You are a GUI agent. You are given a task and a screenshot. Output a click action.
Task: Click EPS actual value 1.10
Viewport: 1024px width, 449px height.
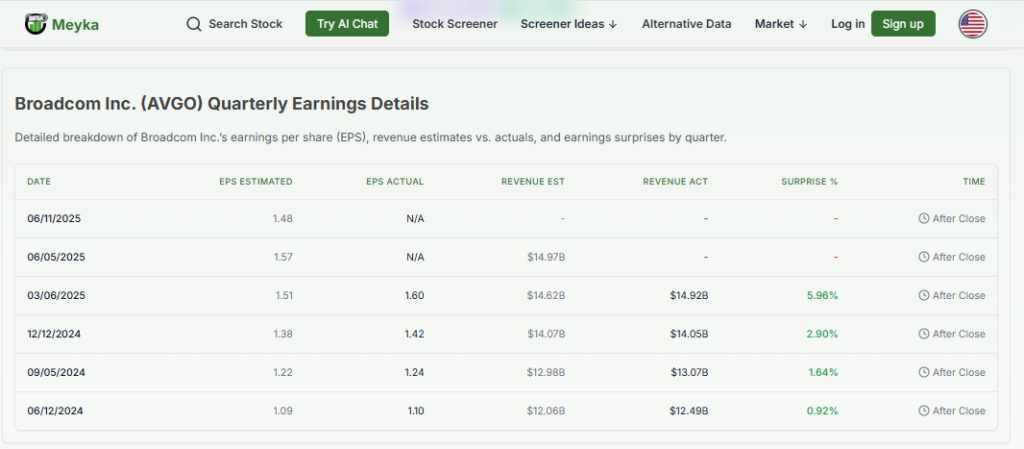tap(414, 411)
